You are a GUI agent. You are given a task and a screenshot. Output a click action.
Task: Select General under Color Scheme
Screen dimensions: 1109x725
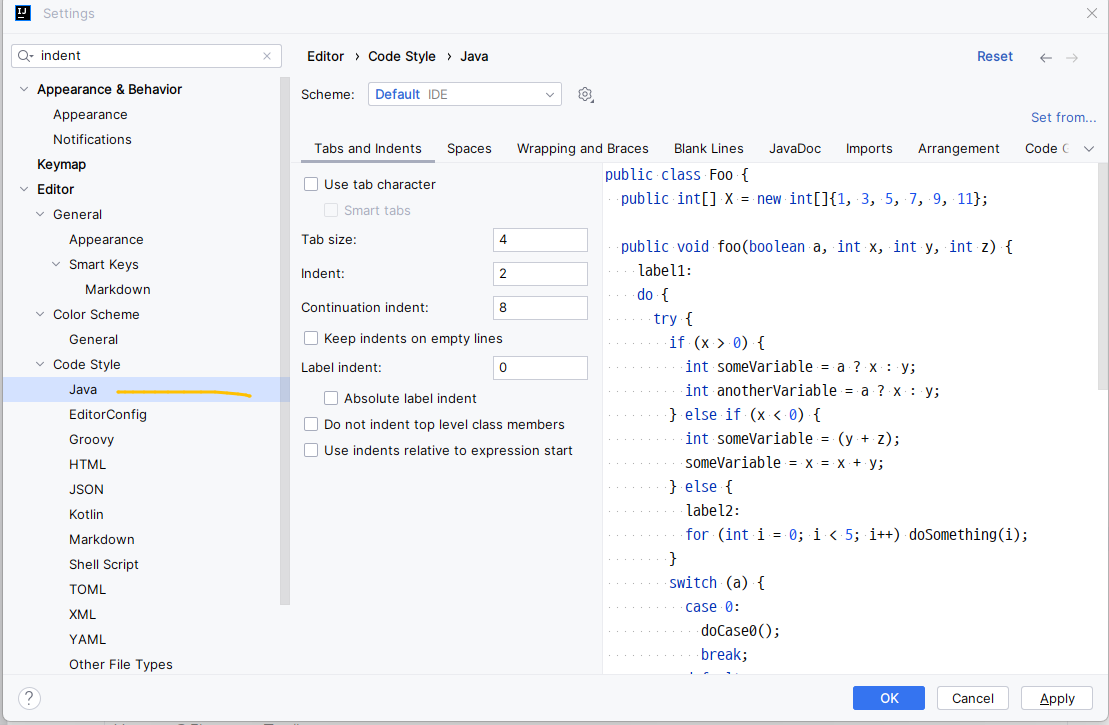pos(93,340)
